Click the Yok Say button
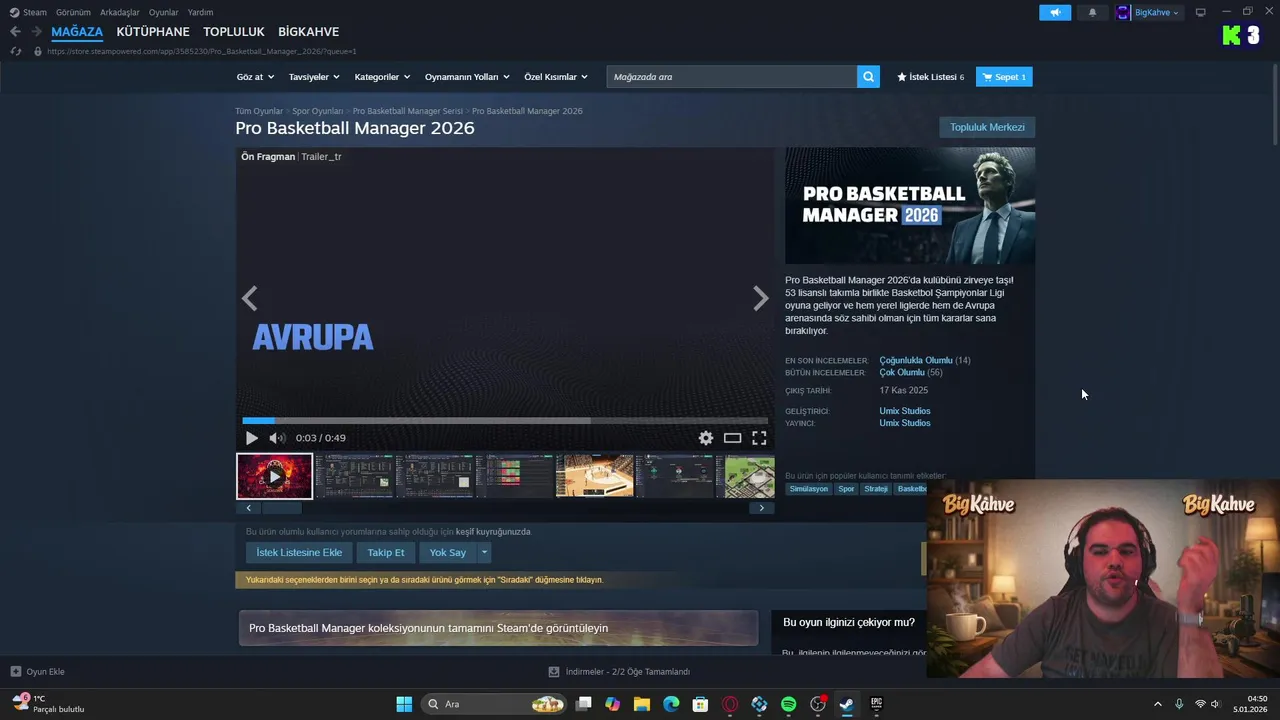This screenshot has width=1280, height=720. coord(448,552)
